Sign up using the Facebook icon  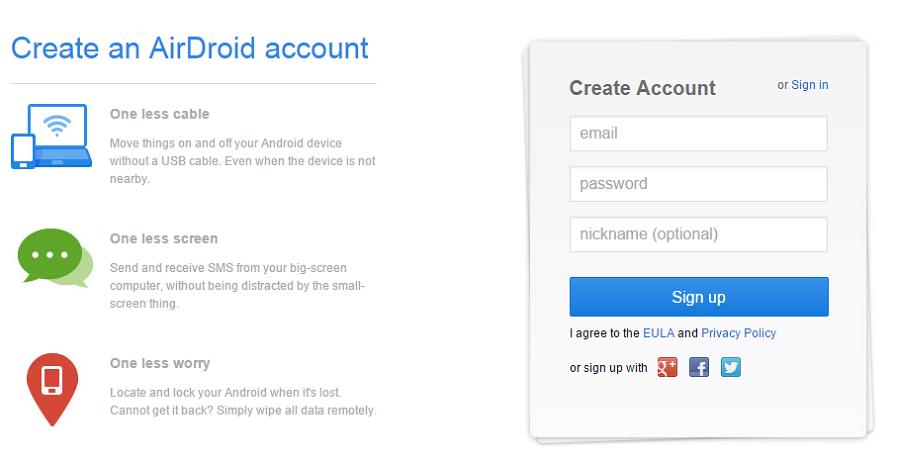pyautogui.click(x=698, y=367)
